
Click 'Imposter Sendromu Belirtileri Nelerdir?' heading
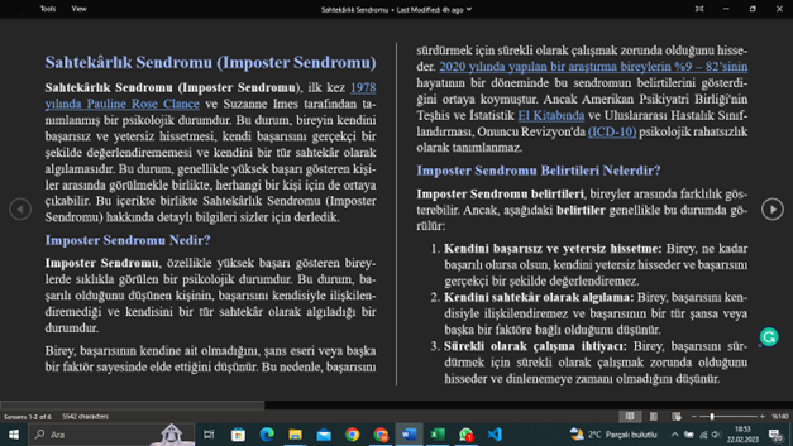pos(538,170)
